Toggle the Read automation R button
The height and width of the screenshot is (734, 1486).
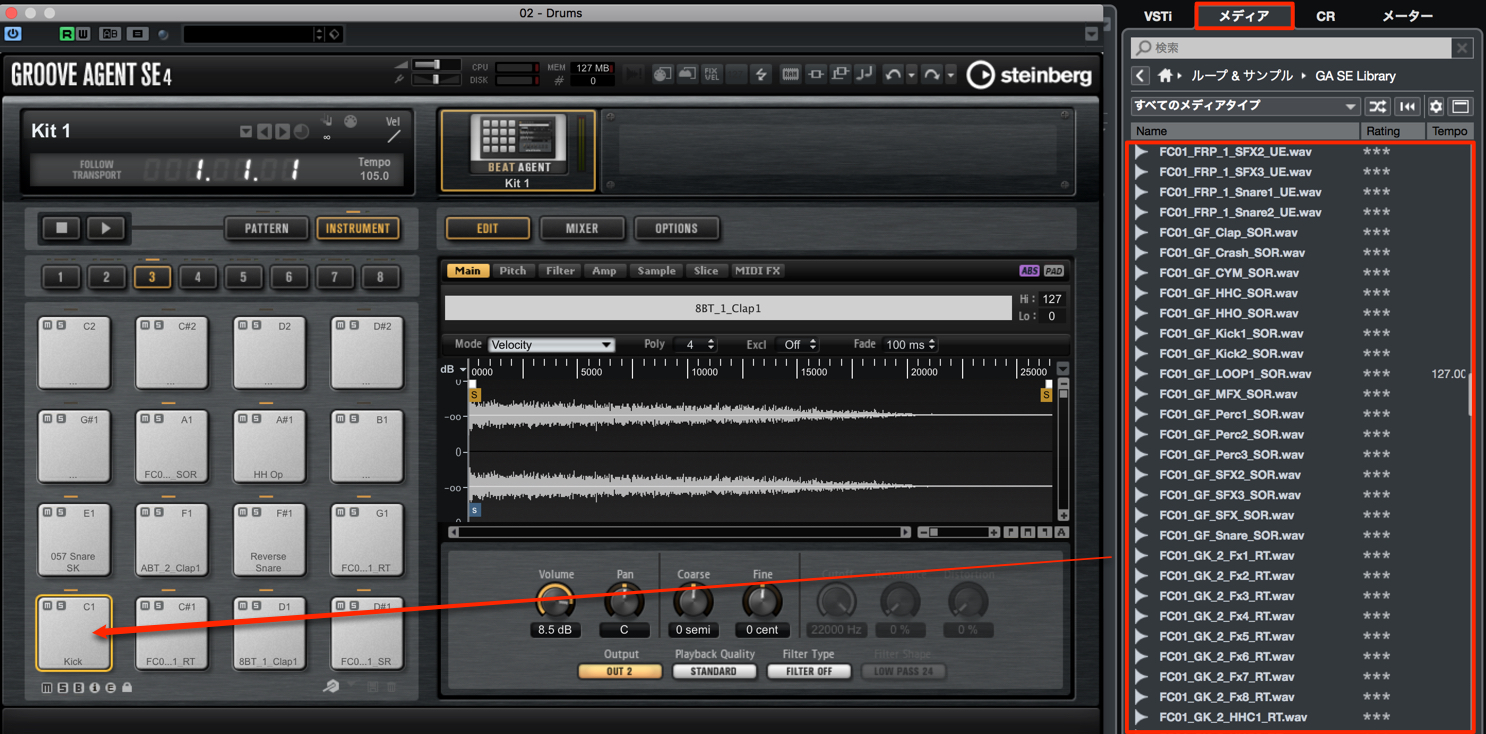coord(67,34)
